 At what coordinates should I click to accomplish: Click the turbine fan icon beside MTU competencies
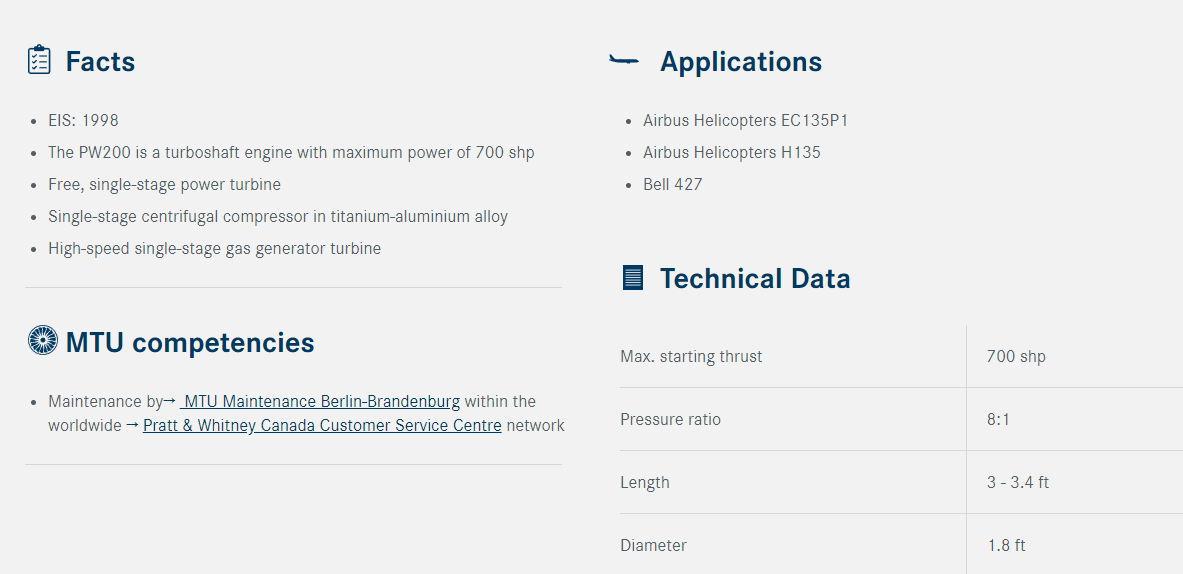tap(42, 340)
